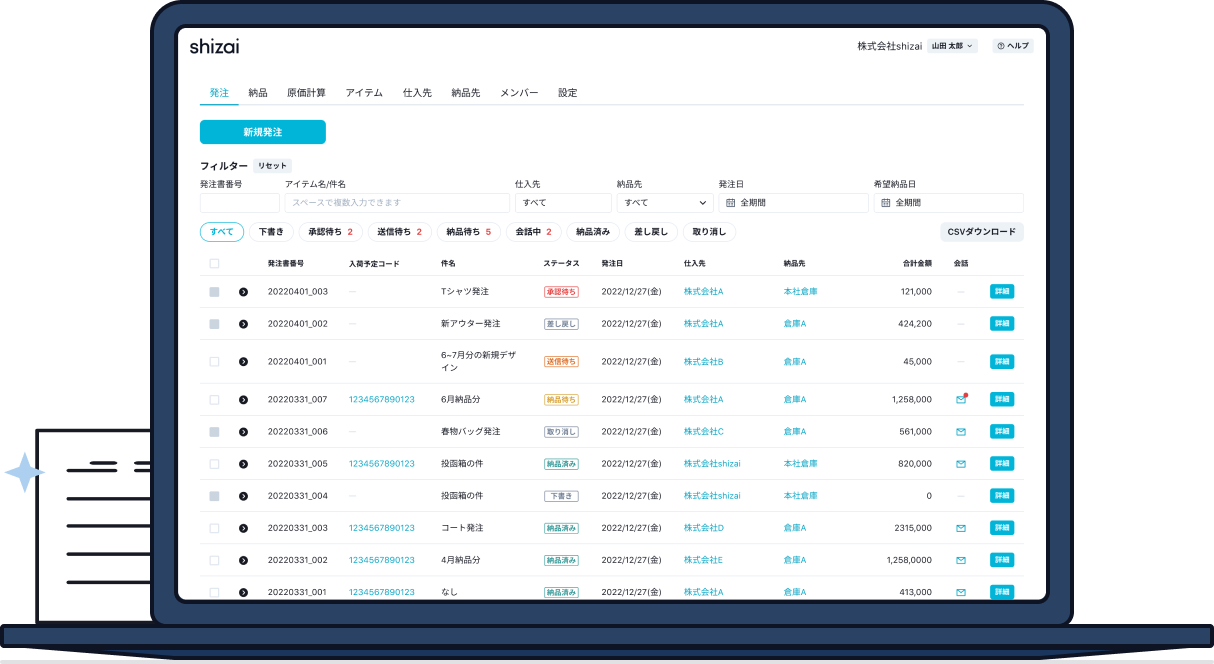1214x664 pixels.
Task: Open the mail conversation for order 20220331_007
Action: tap(961, 399)
